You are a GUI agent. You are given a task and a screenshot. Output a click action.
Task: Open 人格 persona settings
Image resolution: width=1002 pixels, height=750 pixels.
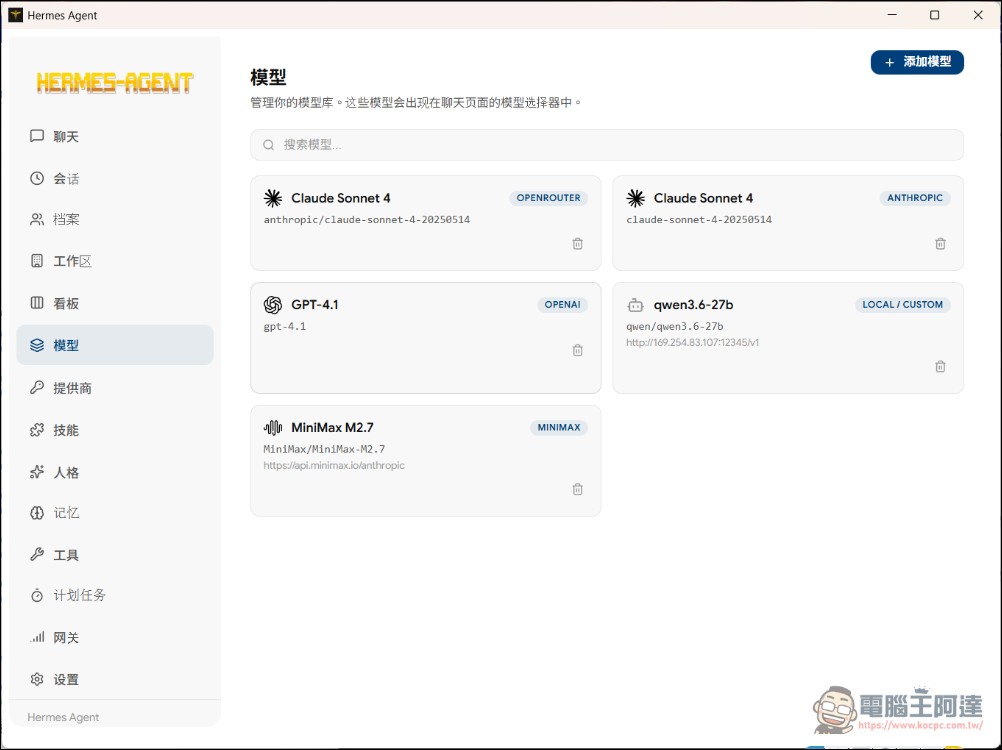pos(115,472)
